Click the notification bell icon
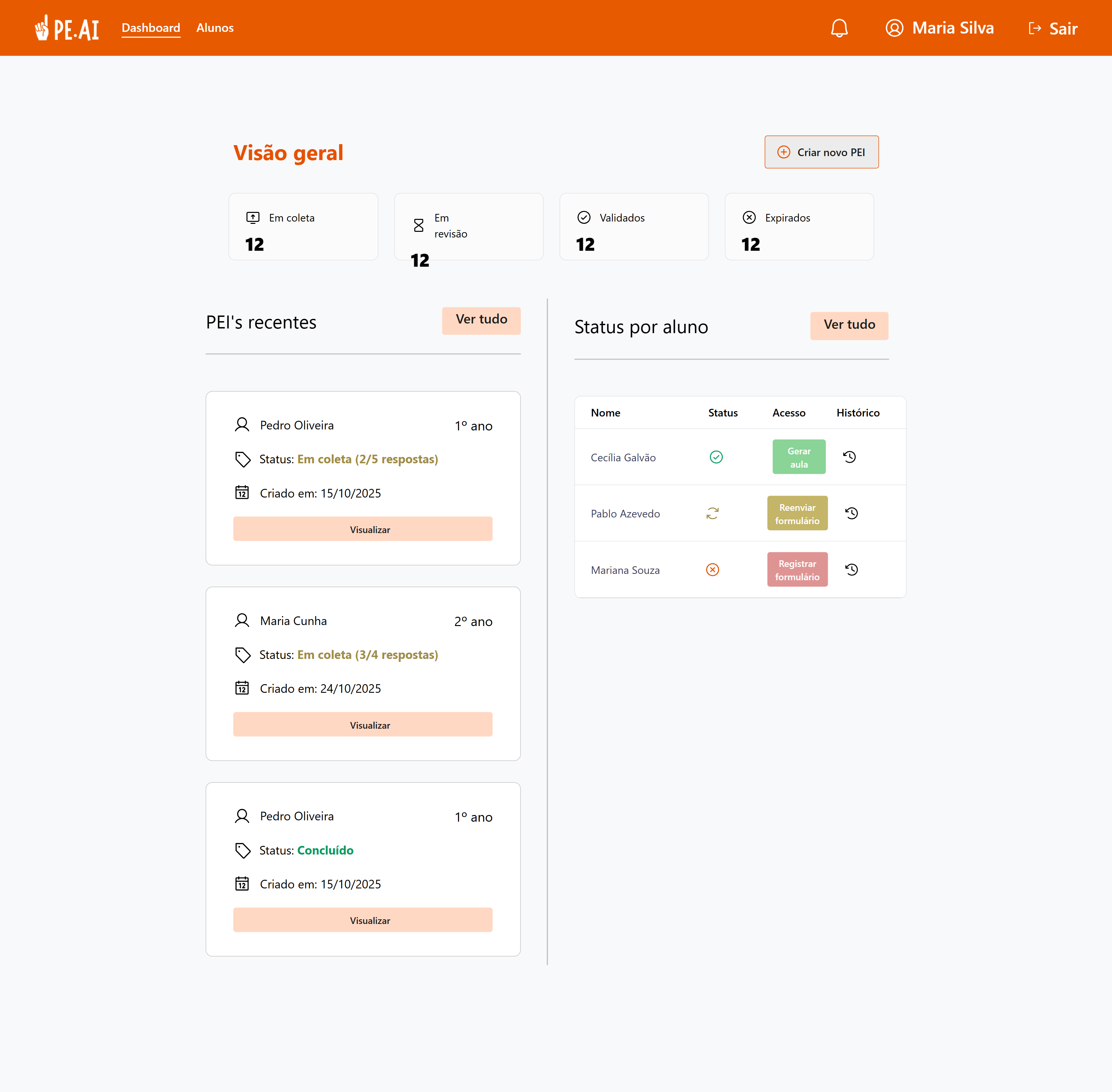 click(x=840, y=28)
